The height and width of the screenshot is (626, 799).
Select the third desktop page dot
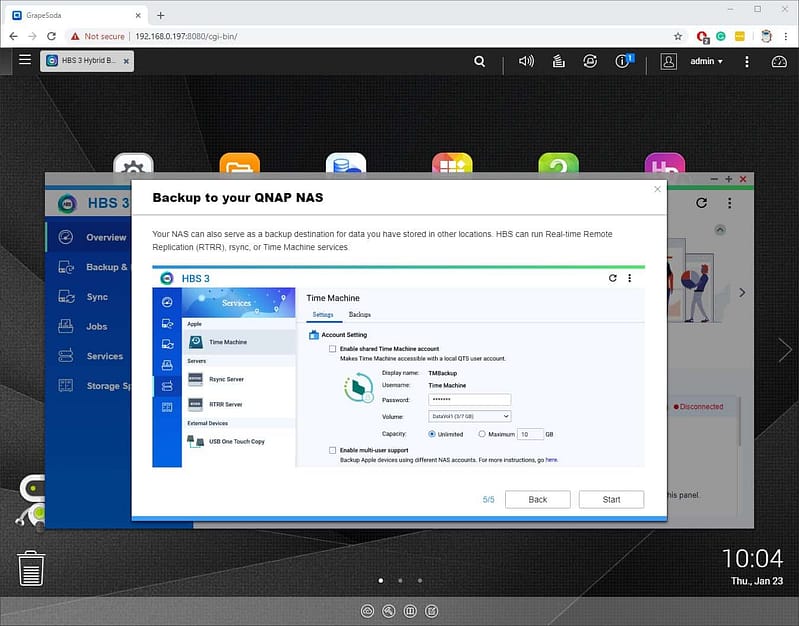(x=420, y=580)
